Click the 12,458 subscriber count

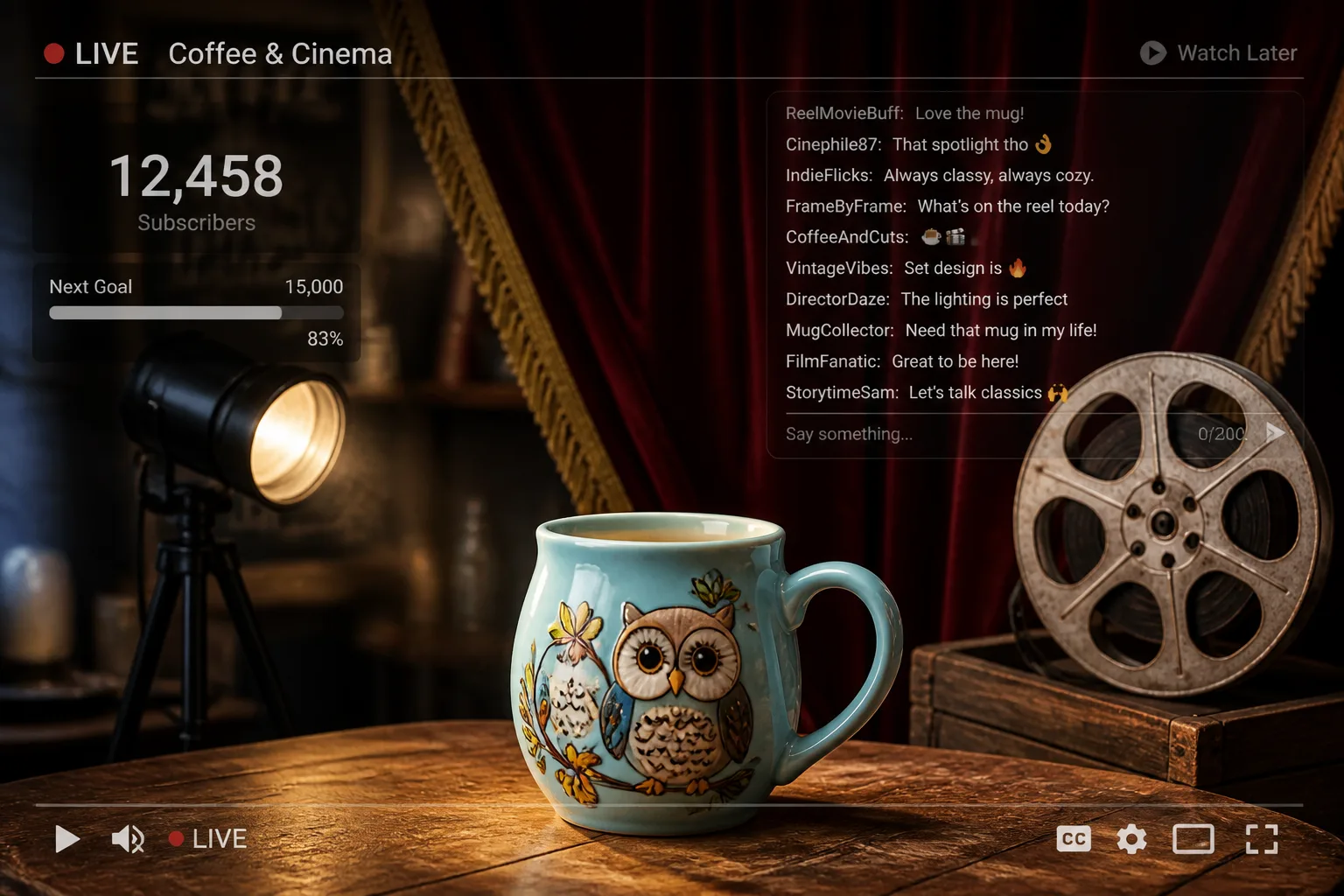(196, 176)
